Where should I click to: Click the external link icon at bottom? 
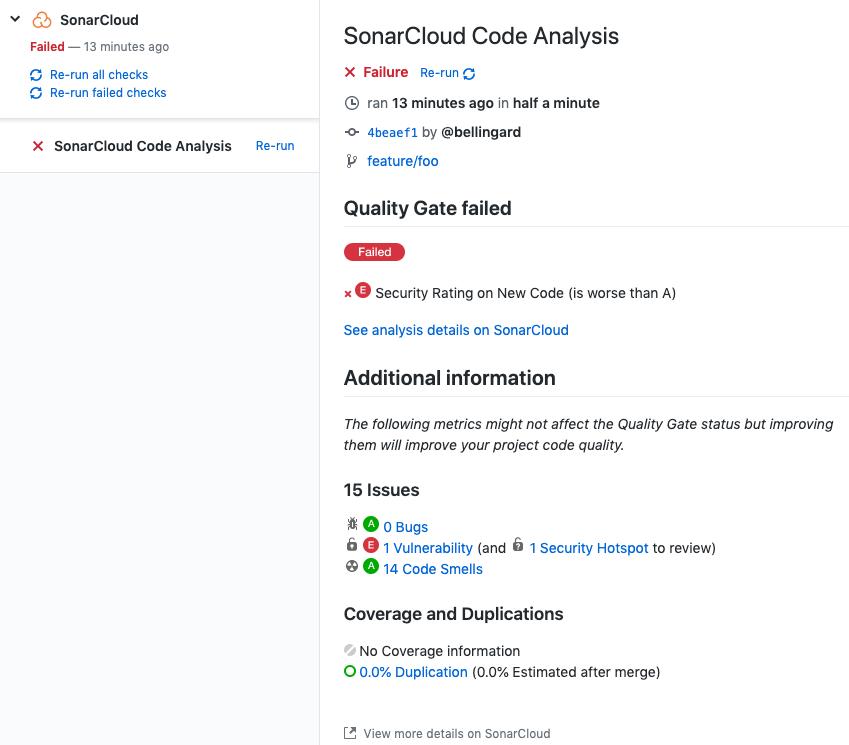click(350, 733)
